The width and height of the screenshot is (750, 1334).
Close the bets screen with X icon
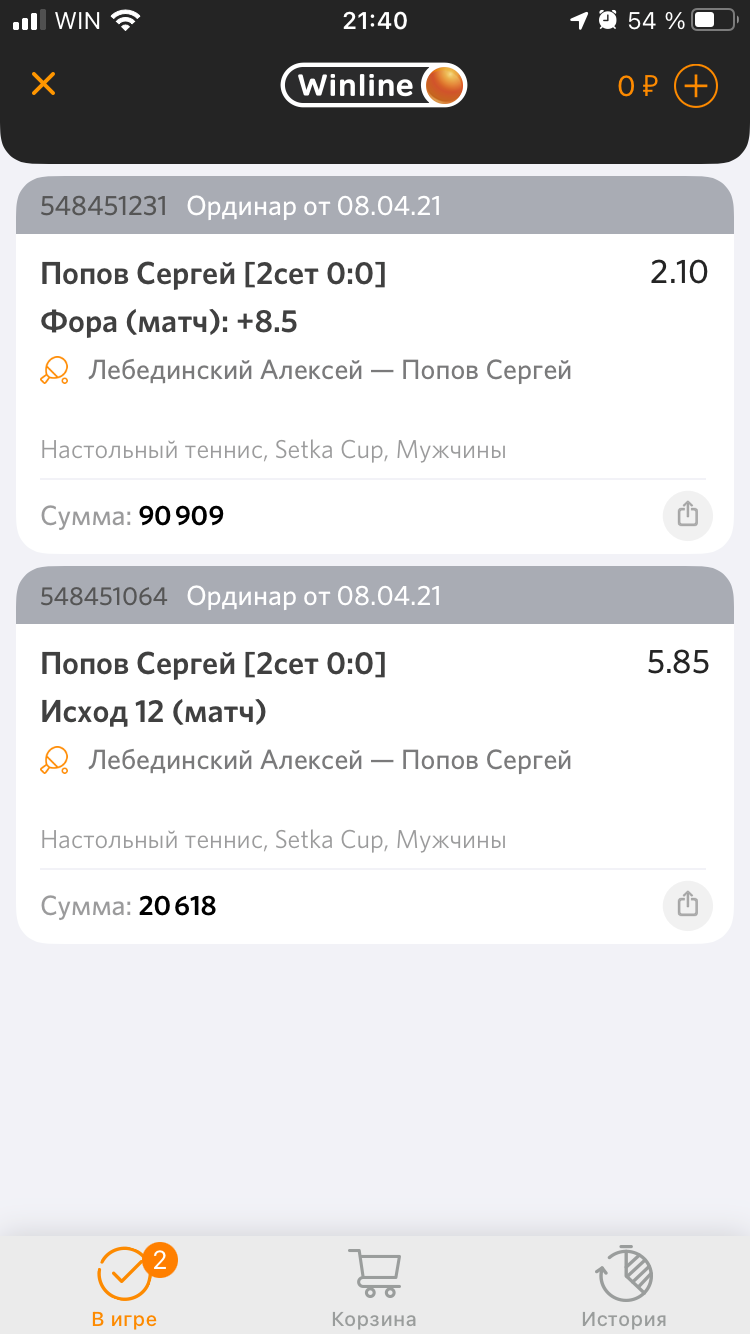[x=43, y=84]
